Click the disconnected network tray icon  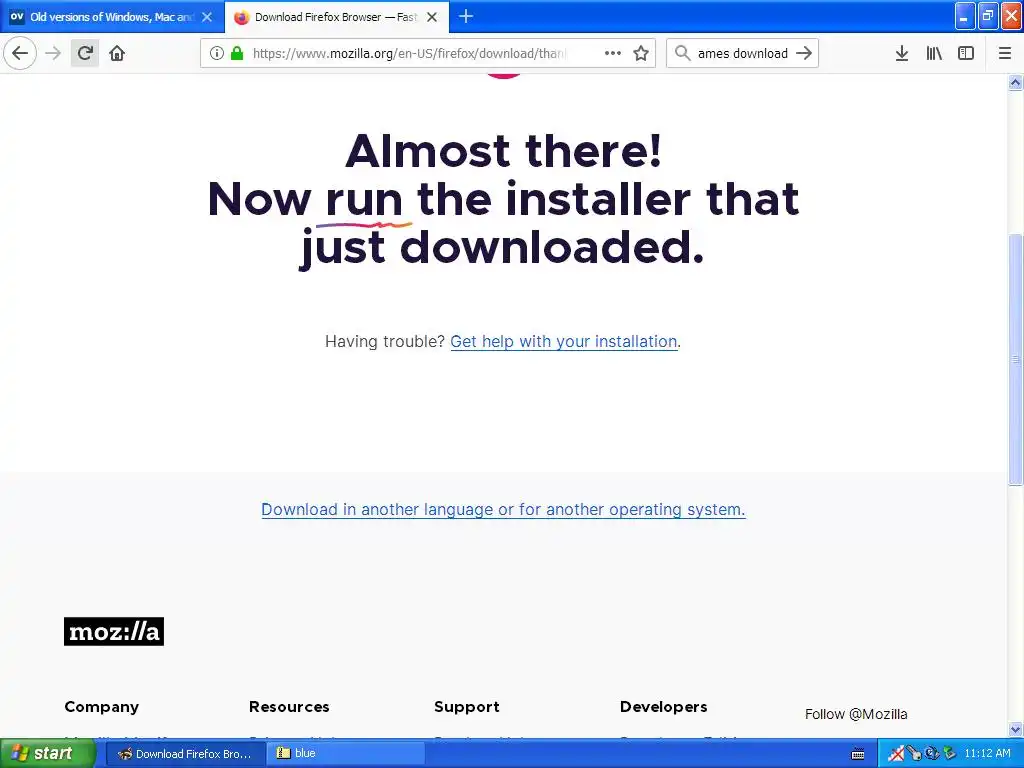[896, 754]
